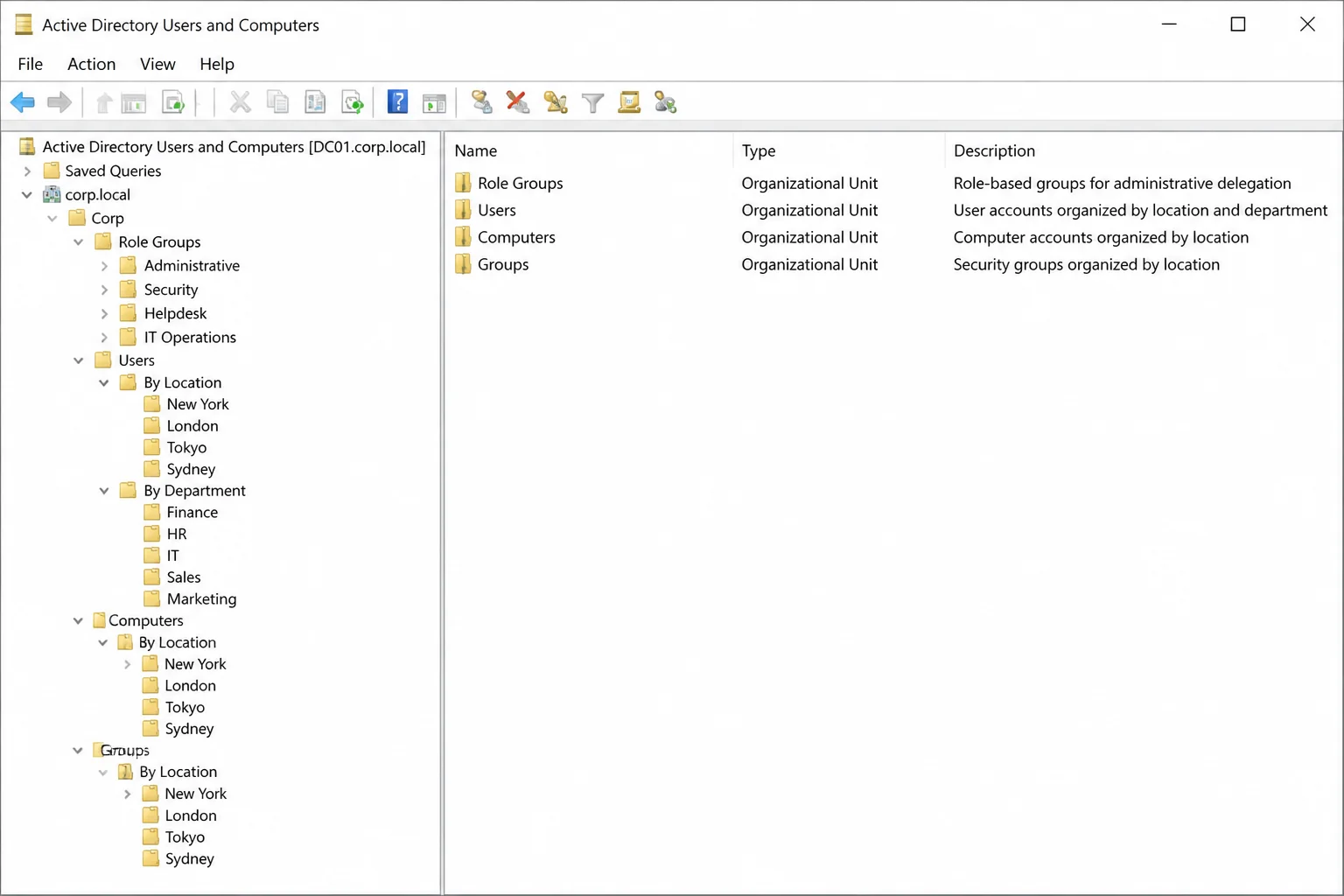Image resolution: width=1344 pixels, height=896 pixels.
Task: Click the Up one level toolbar icon
Action: (x=104, y=103)
